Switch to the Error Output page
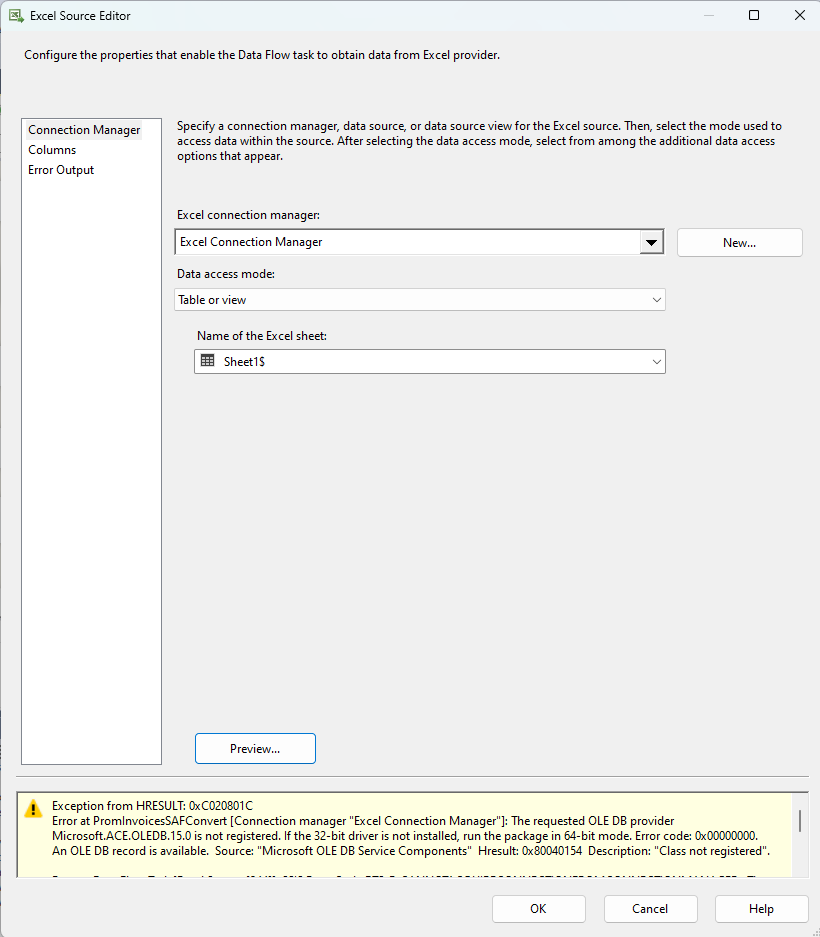The height and width of the screenshot is (937, 820). coord(60,169)
